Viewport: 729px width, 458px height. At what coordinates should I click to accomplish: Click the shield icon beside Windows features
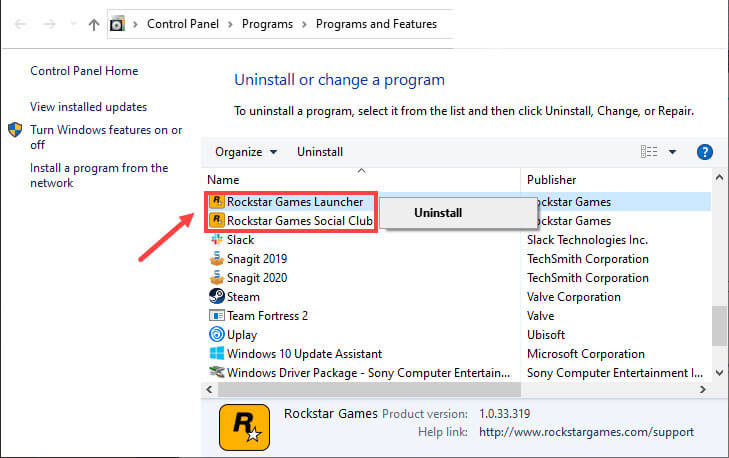pyautogui.click(x=15, y=130)
